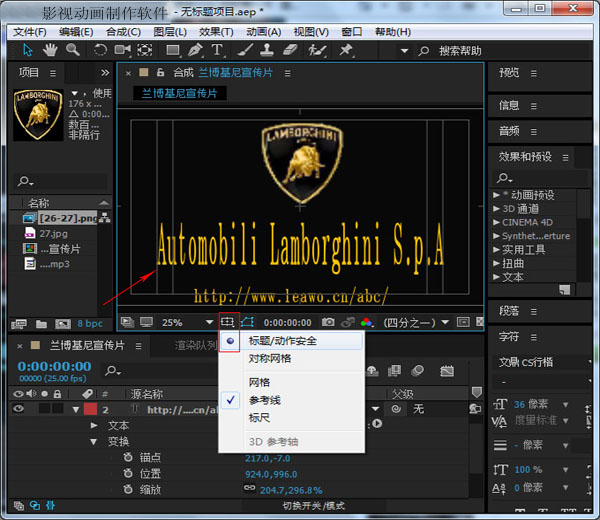
Task: Click the region of interest icon
Action: [x=463, y=322]
